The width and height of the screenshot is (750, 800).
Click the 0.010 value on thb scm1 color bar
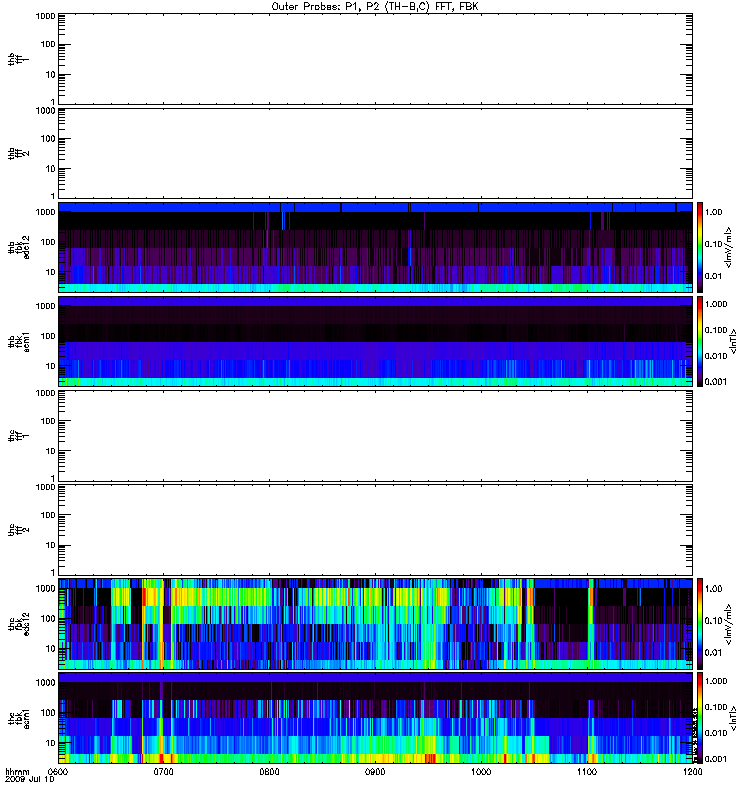(716, 356)
